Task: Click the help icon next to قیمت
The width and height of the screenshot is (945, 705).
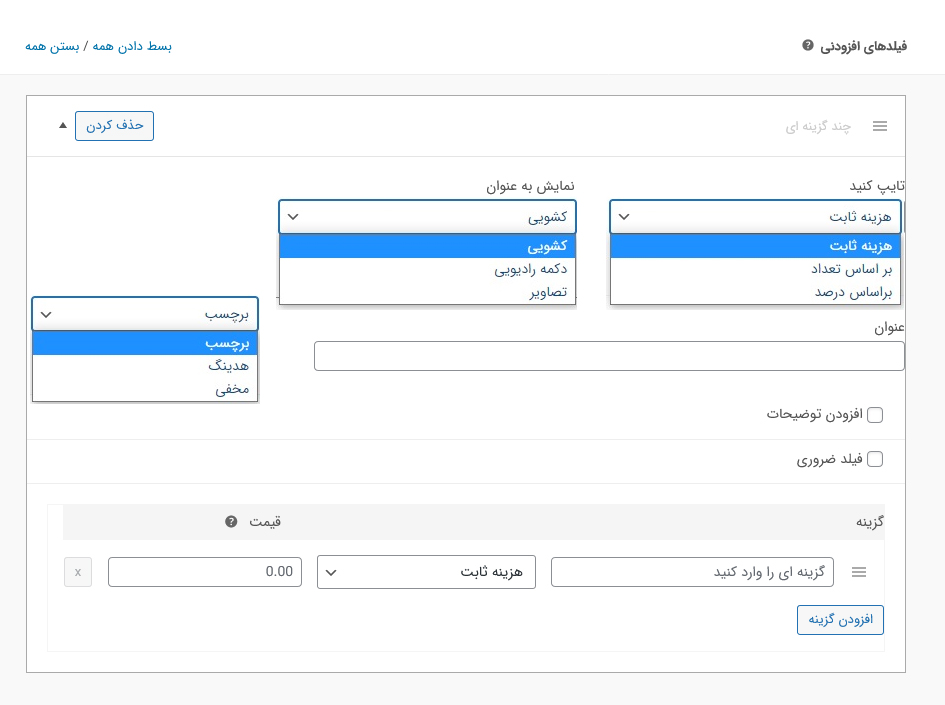Action: click(x=231, y=521)
